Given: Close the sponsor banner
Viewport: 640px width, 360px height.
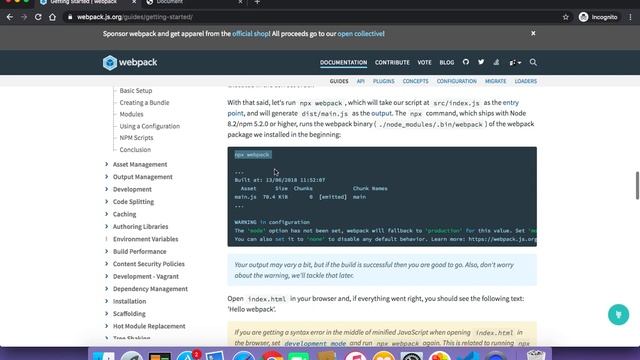Looking at the screenshot, I should pos(533,33).
